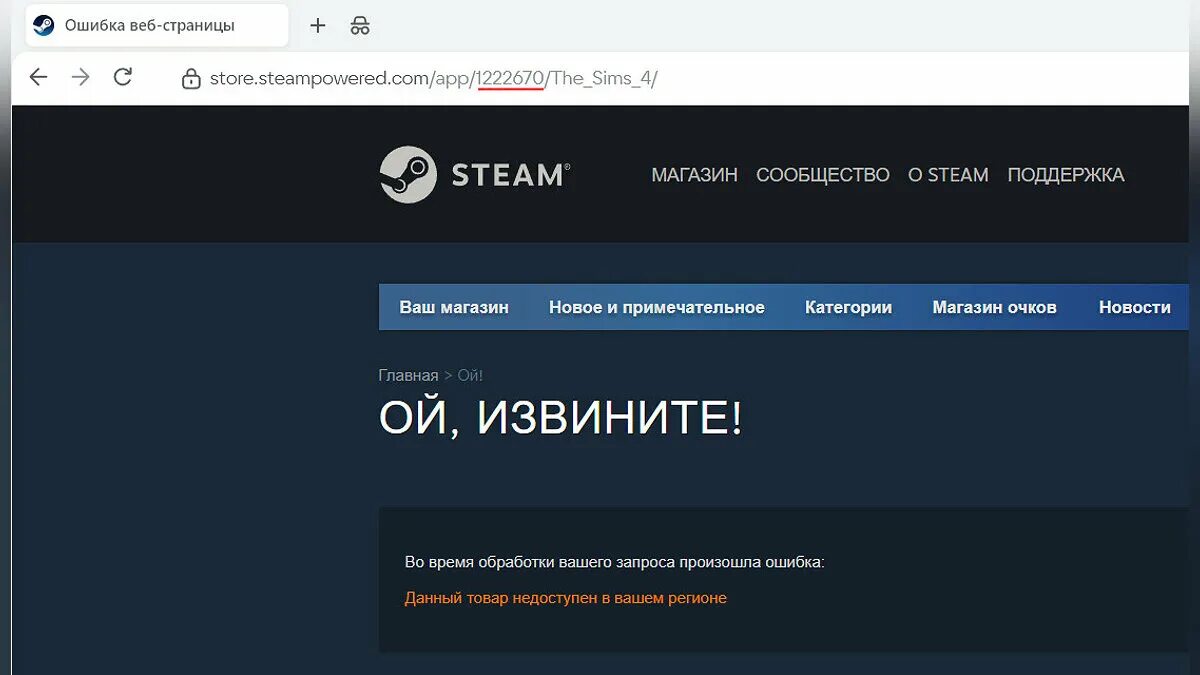Open the 'Новое и примечательное' store tab

[x=657, y=307]
